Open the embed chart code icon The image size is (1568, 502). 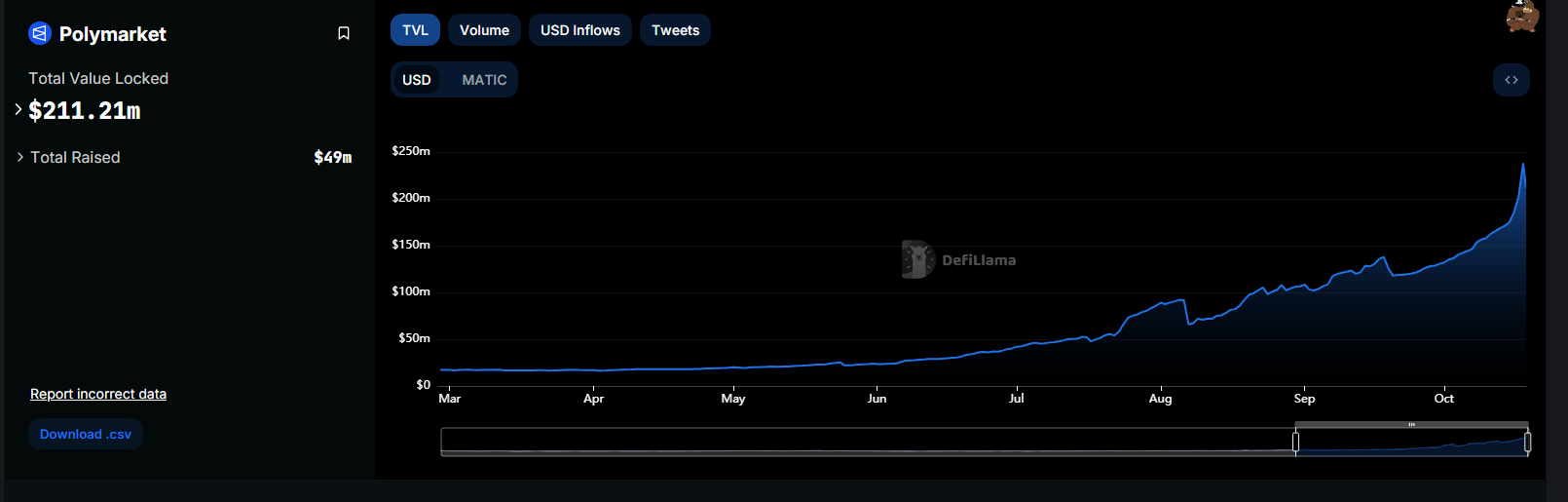(x=1511, y=80)
